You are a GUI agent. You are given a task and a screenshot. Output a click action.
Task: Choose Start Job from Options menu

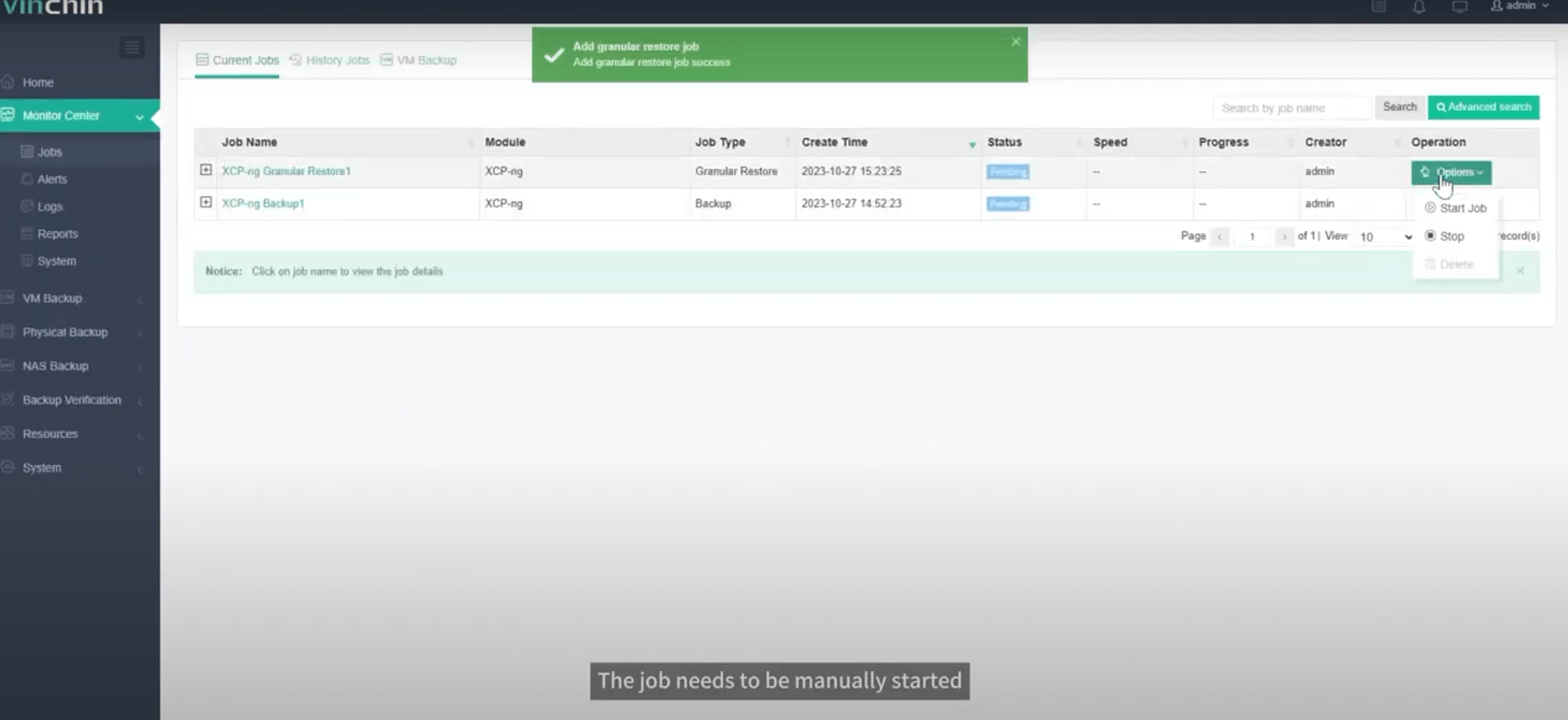[1456, 208]
